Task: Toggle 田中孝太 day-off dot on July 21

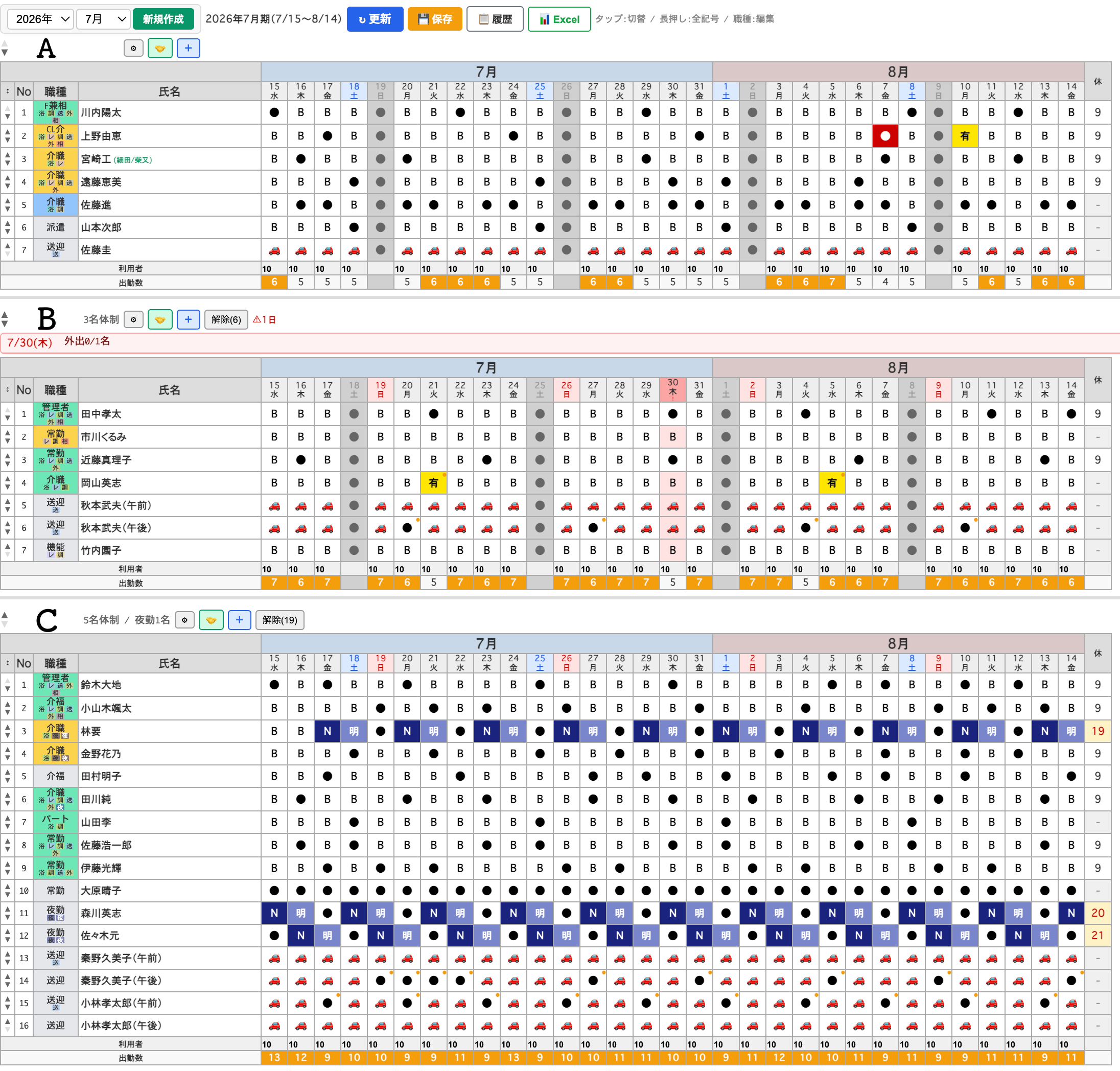Action: click(x=434, y=414)
